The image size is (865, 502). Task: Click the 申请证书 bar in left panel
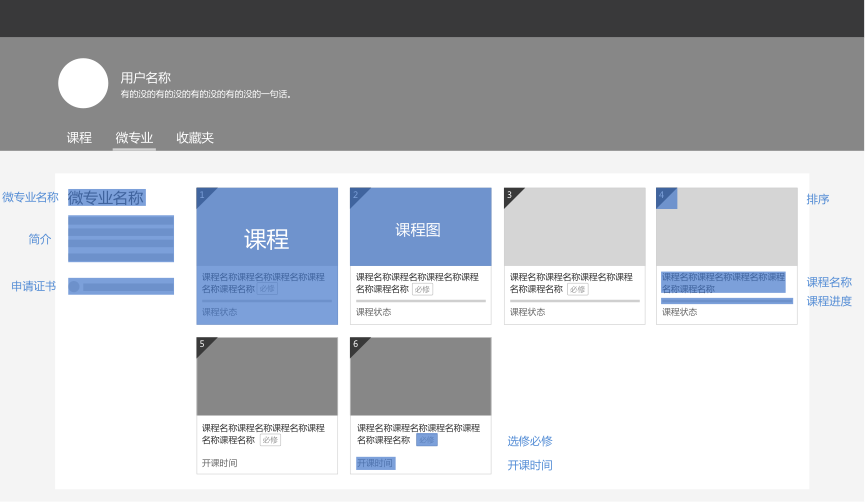pyautogui.click(x=121, y=286)
